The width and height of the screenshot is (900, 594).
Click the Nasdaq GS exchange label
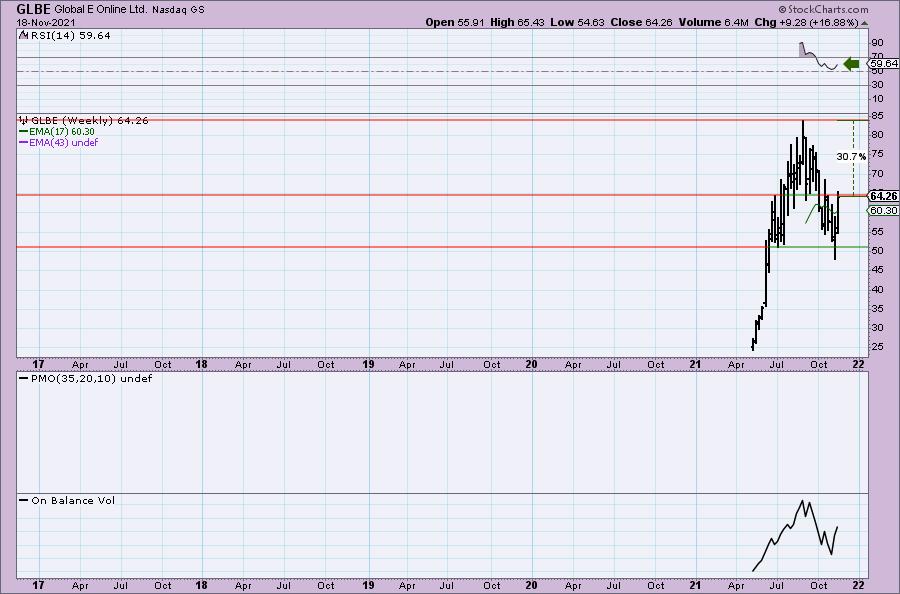(x=178, y=10)
